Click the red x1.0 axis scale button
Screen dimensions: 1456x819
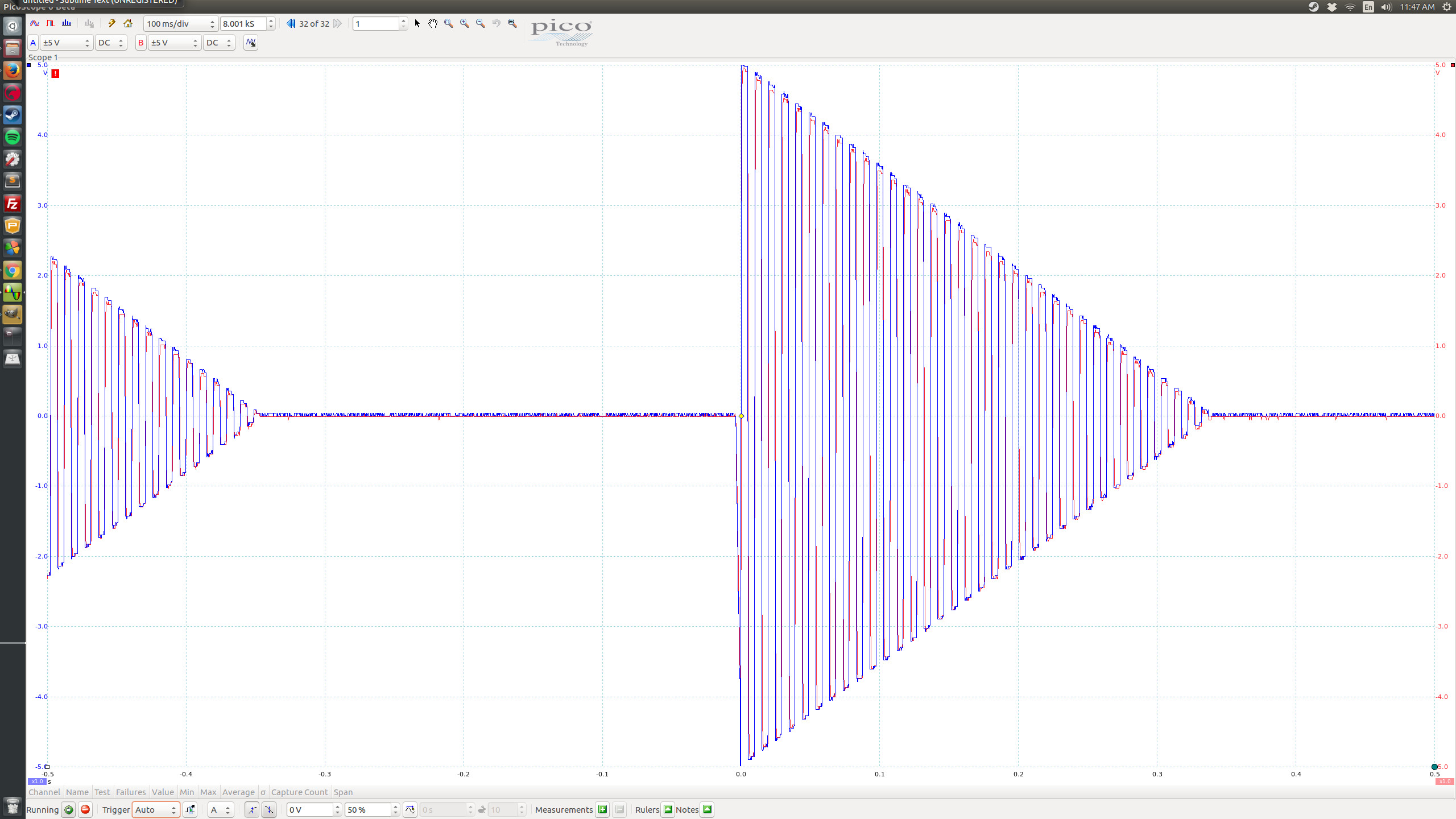click(x=1445, y=781)
